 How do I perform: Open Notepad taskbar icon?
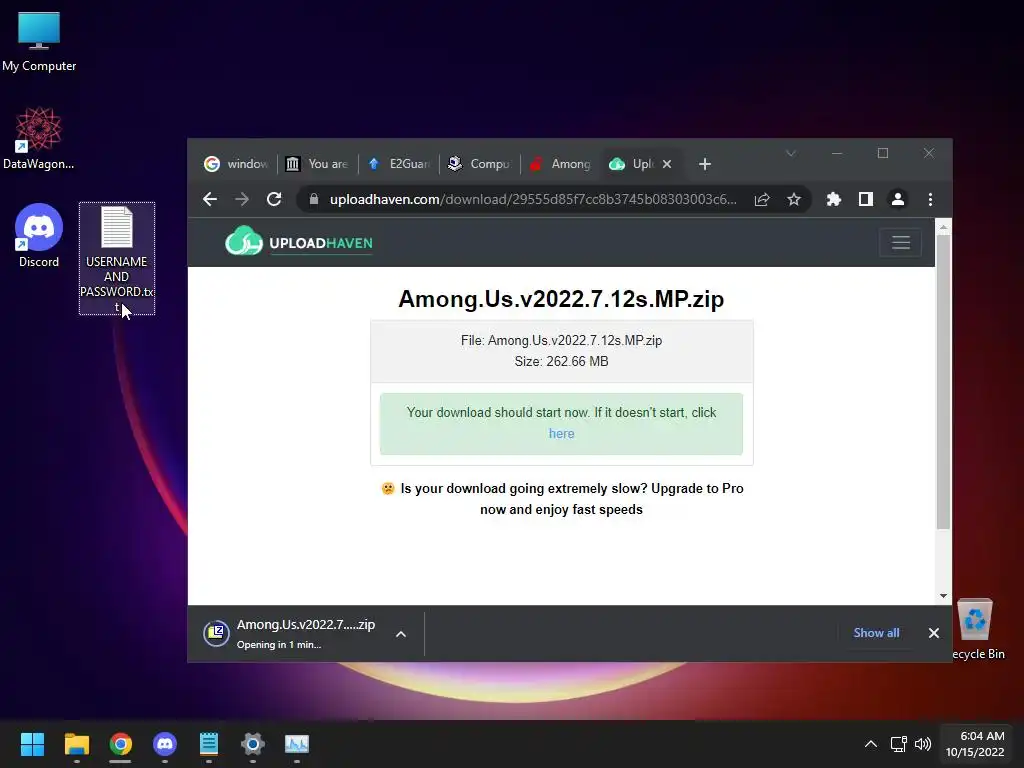tap(208, 744)
